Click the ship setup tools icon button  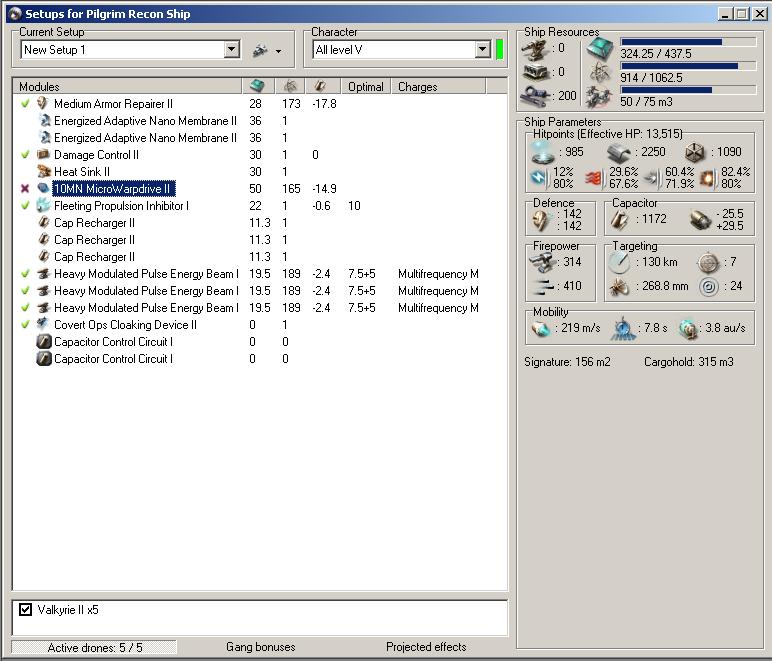click(260, 50)
